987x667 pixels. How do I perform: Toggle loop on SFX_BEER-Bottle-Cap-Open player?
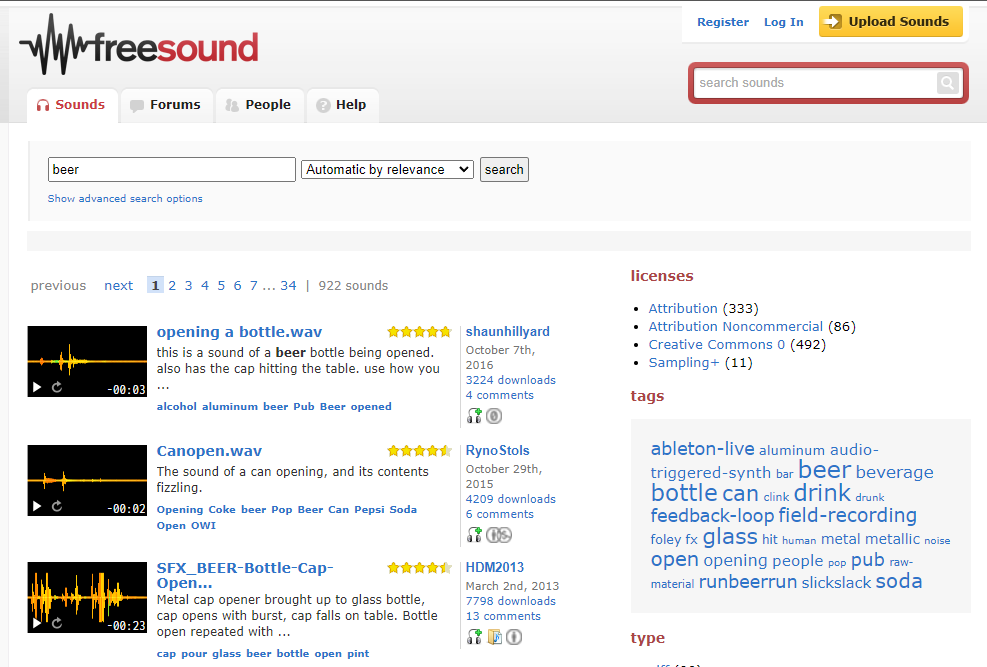click(x=57, y=623)
